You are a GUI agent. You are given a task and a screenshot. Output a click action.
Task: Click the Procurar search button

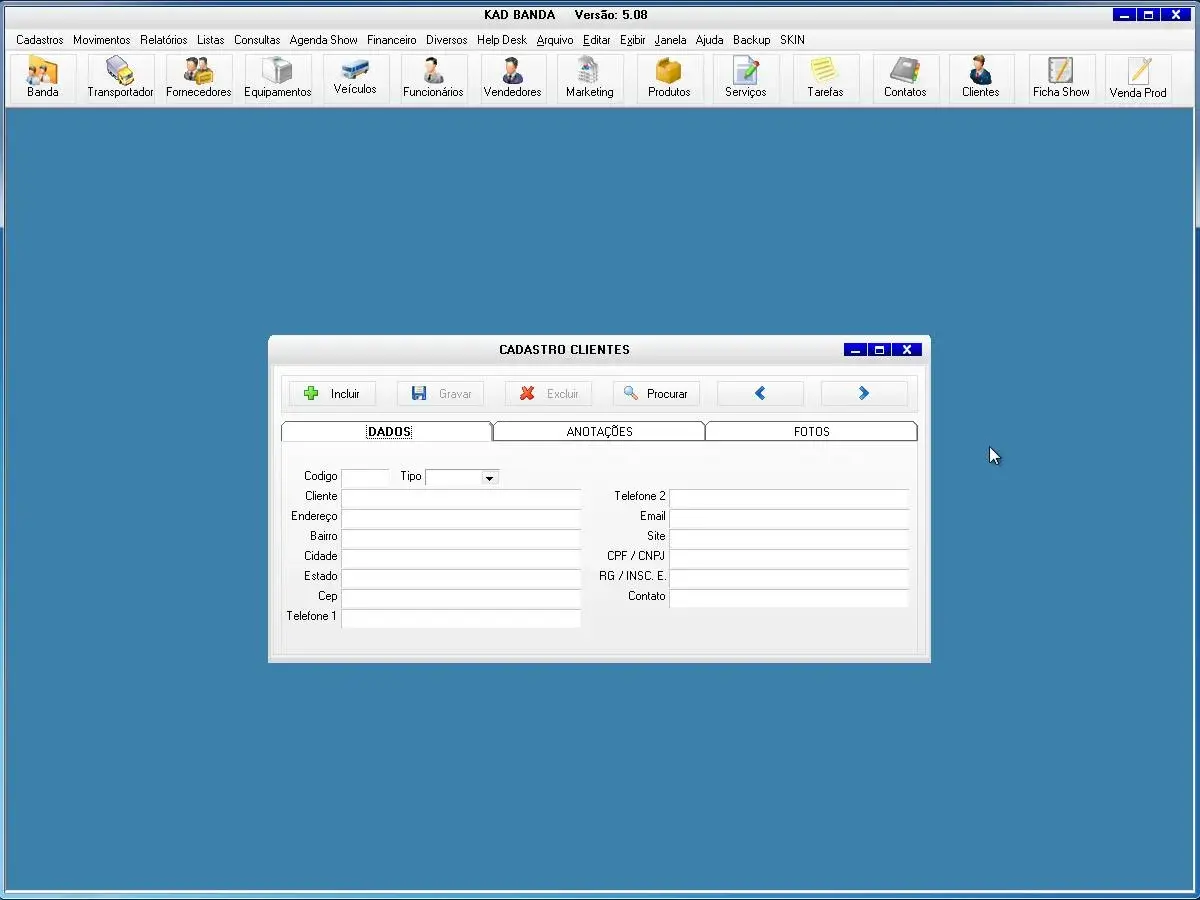click(656, 394)
